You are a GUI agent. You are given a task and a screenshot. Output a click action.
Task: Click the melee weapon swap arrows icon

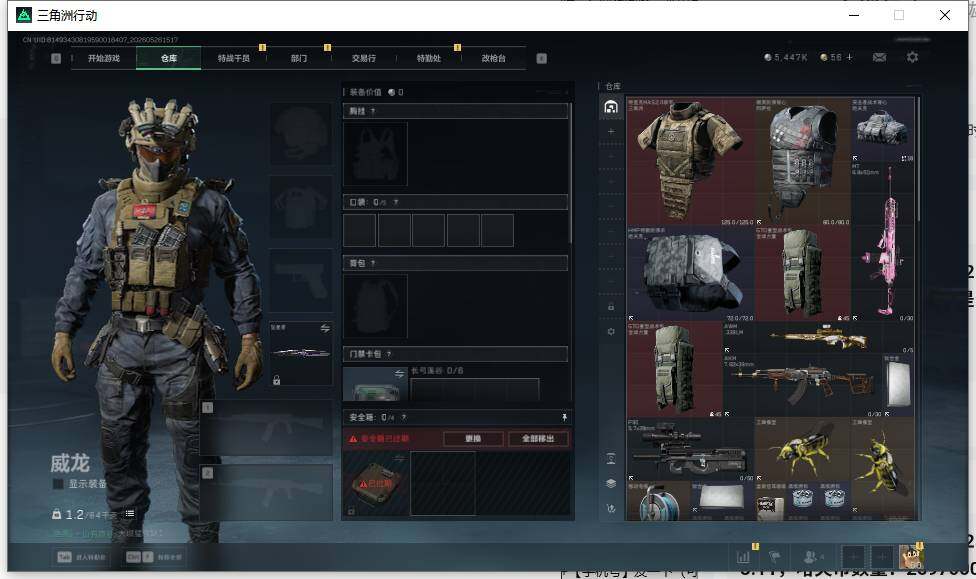tap(325, 328)
